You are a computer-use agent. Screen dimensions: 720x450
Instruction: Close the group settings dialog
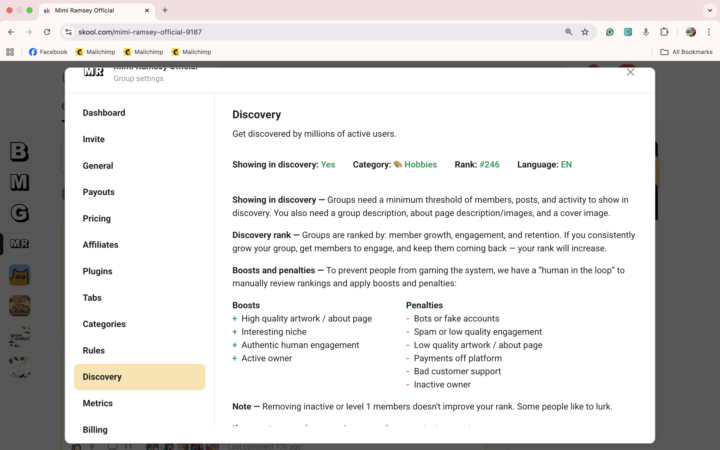click(630, 72)
